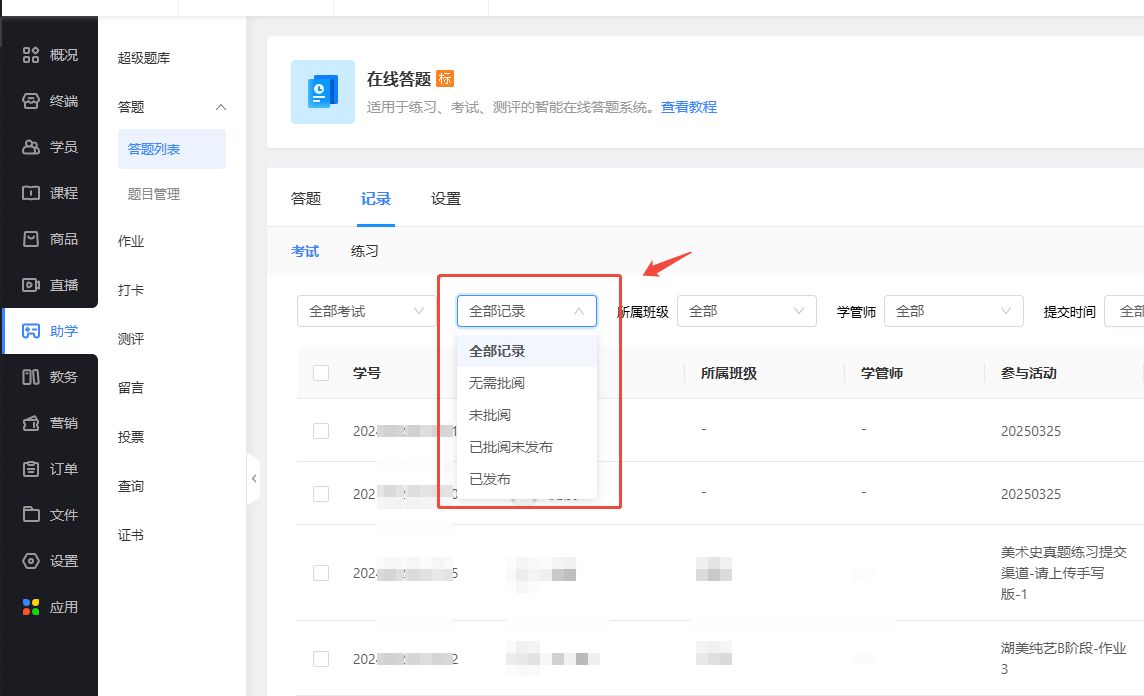1144x696 pixels.
Task: Open 题目管理 in the side menu
Action: coord(154,194)
